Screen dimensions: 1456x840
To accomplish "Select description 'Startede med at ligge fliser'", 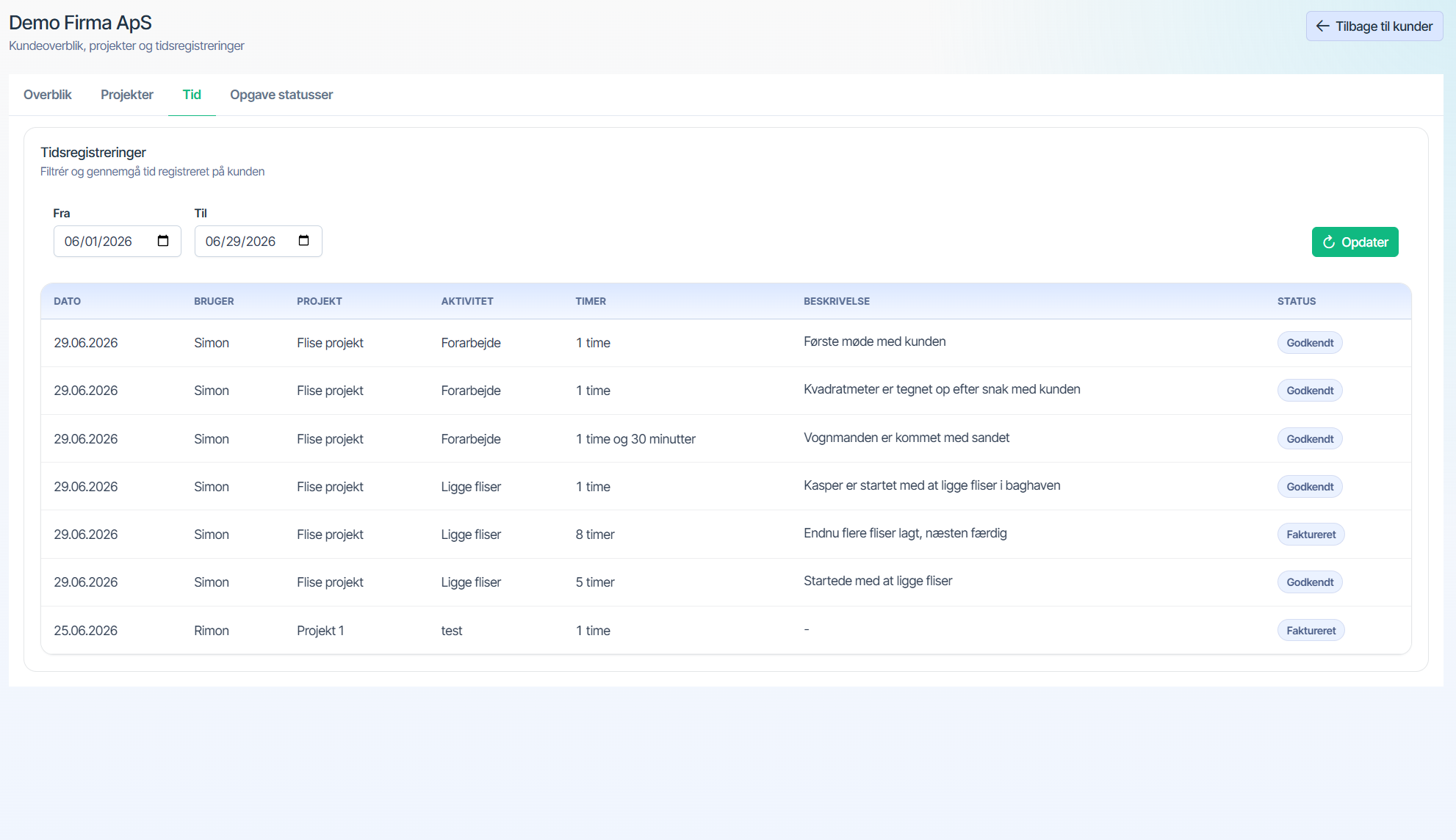I will tap(878, 581).
